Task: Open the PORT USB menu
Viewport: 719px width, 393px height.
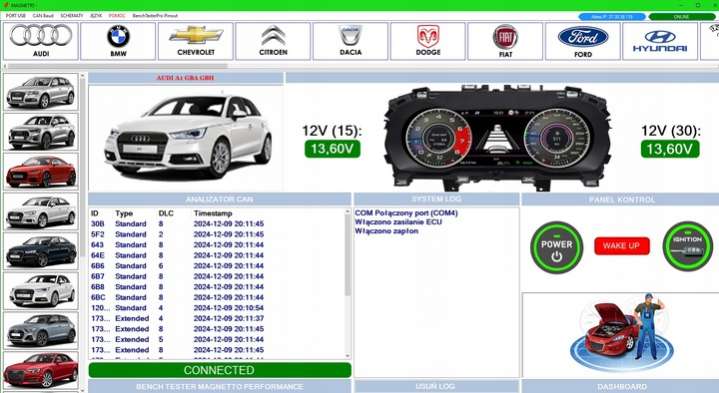Action: [16, 16]
